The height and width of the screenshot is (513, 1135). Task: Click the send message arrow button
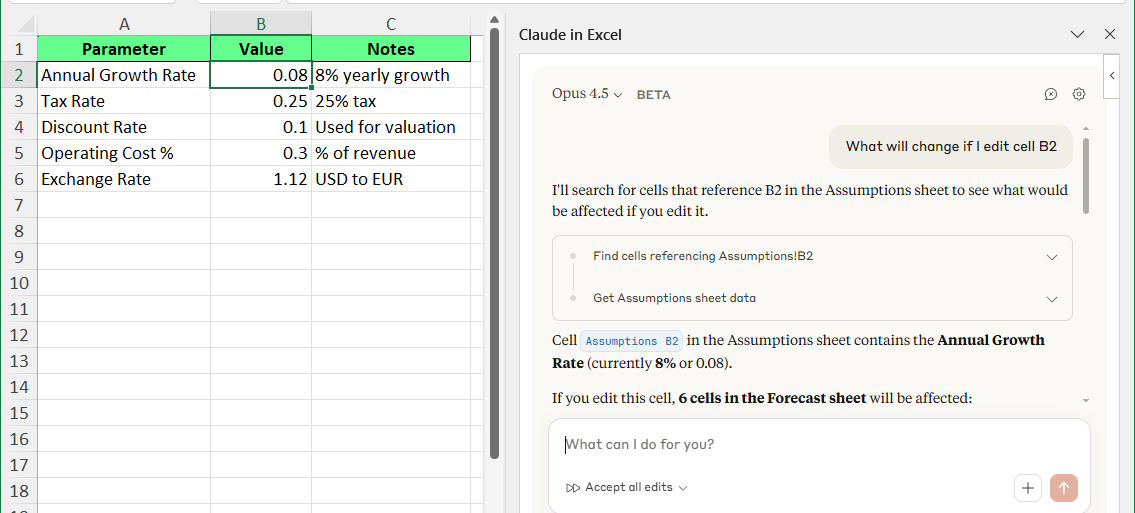(1063, 488)
